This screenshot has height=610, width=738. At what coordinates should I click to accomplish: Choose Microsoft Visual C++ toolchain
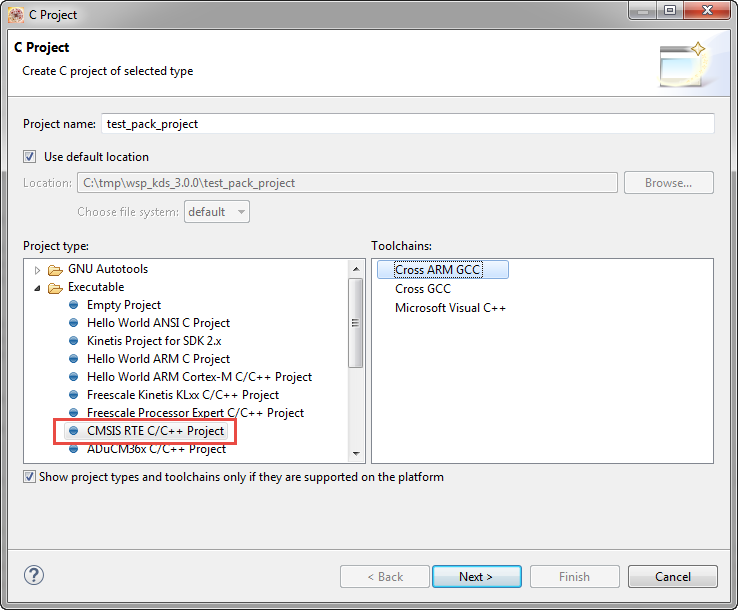point(450,308)
